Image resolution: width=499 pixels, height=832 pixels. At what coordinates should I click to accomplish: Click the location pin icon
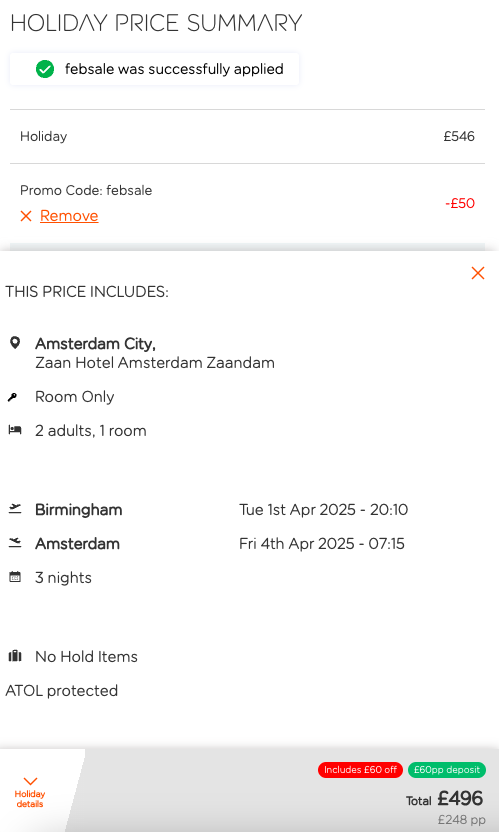15,343
